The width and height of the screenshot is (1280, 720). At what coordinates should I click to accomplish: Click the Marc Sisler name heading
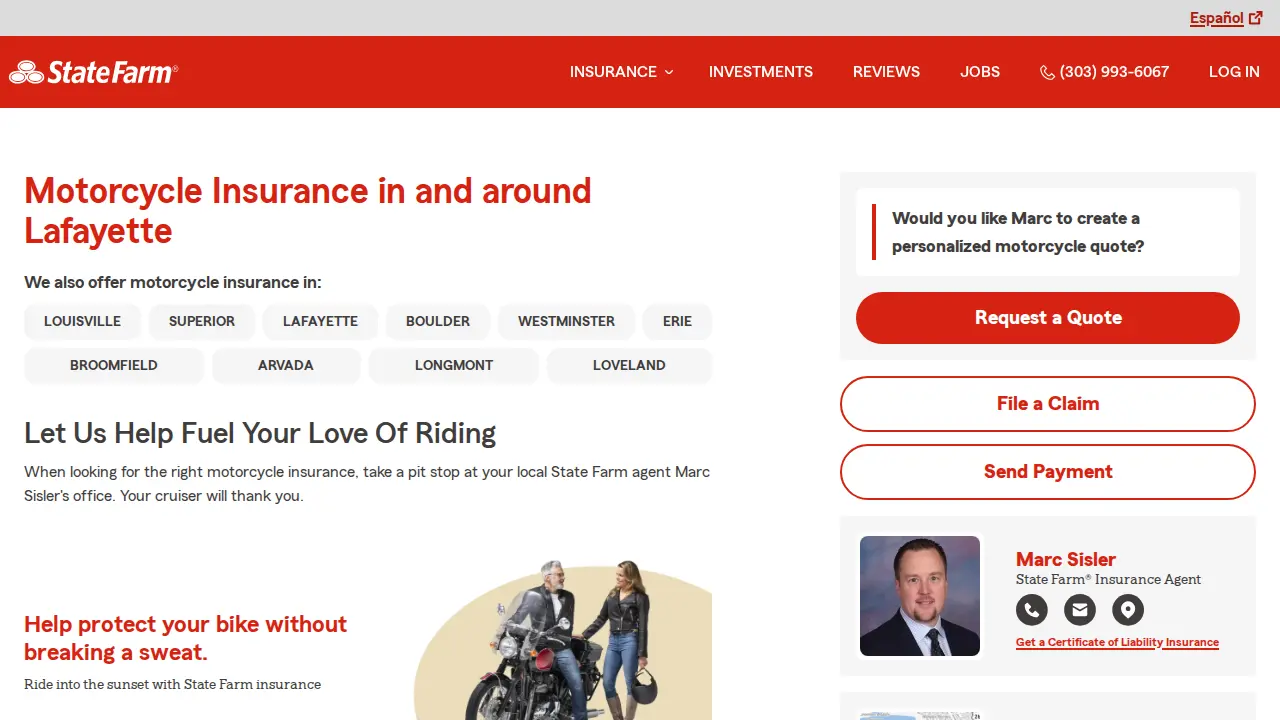1066,559
